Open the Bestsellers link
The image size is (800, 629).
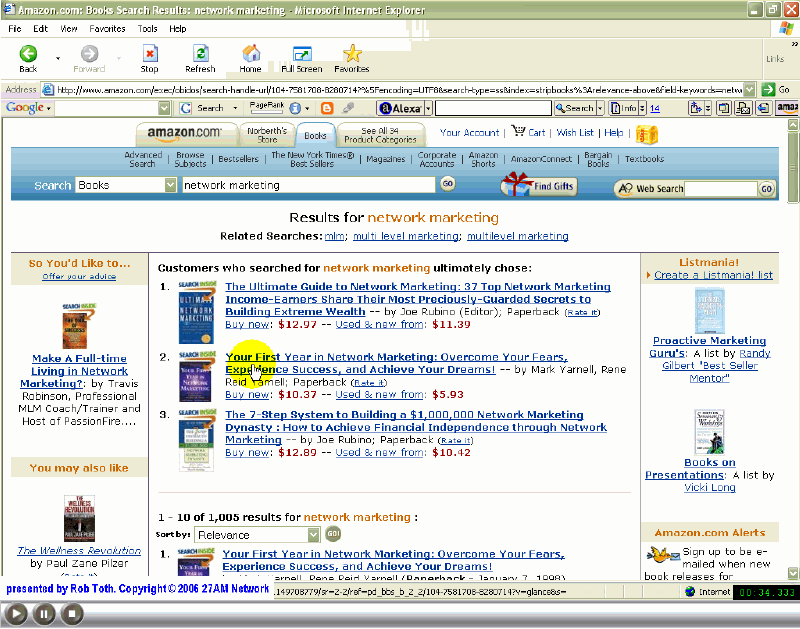click(238, 159)
